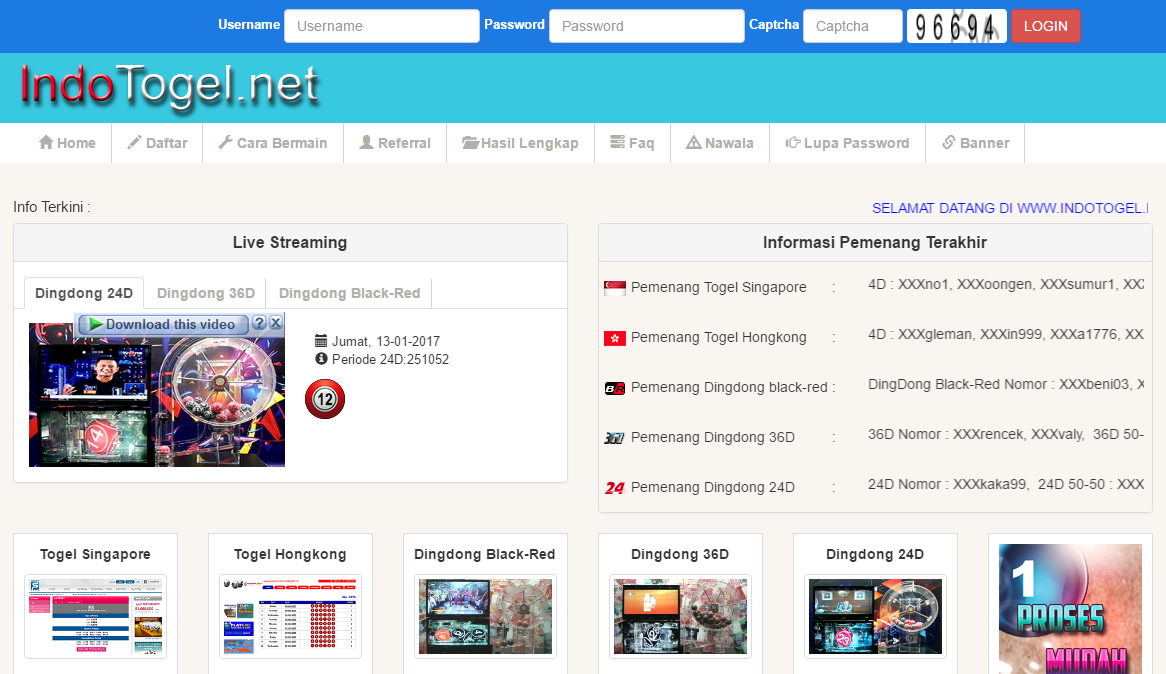Screen dimensions: 1166x674
Task: Switch to the Dingdong 36D tab
Action: [206, 293]
